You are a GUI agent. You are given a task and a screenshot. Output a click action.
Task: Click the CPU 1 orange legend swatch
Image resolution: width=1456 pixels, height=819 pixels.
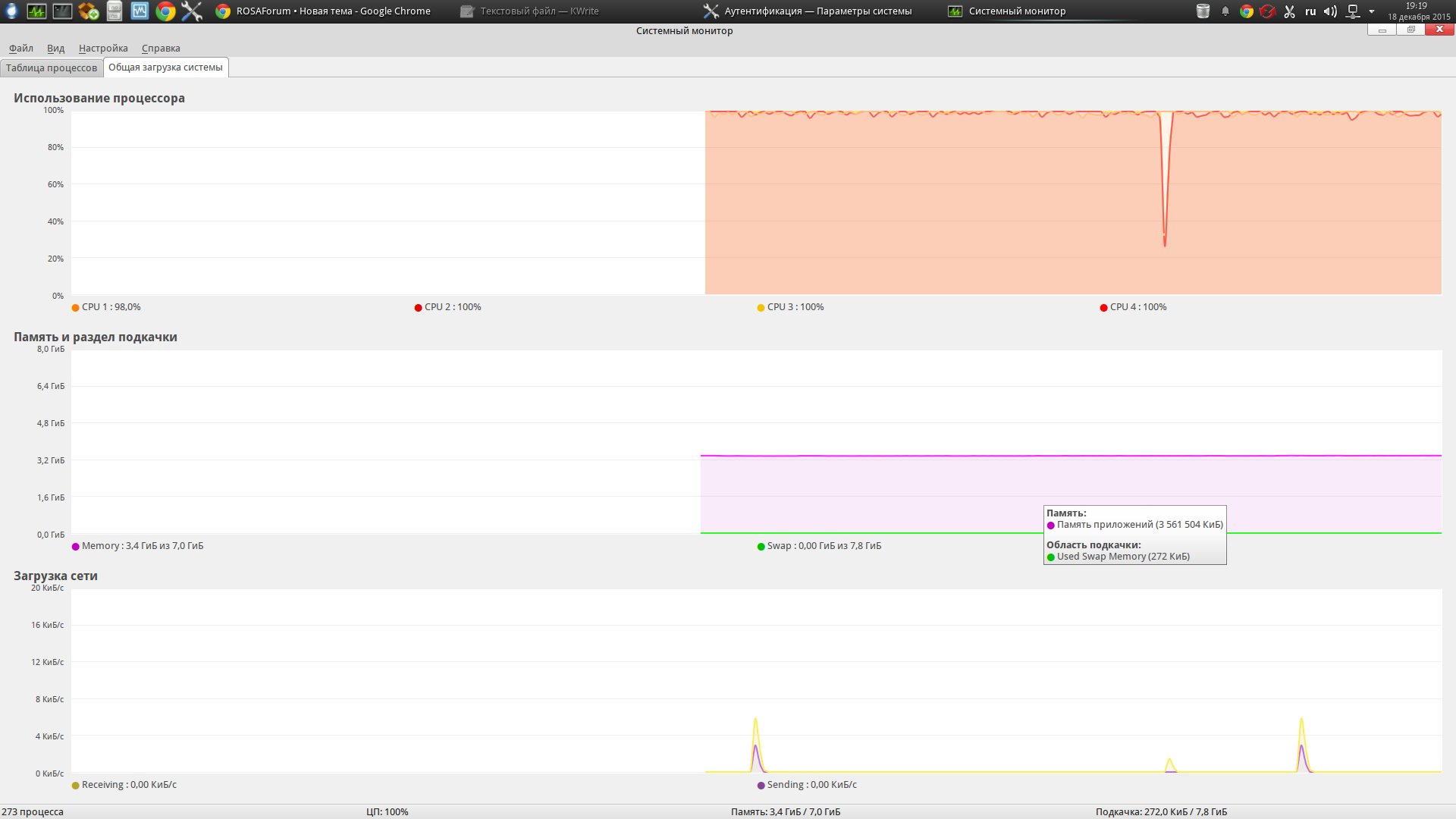[x=75, y=307]
